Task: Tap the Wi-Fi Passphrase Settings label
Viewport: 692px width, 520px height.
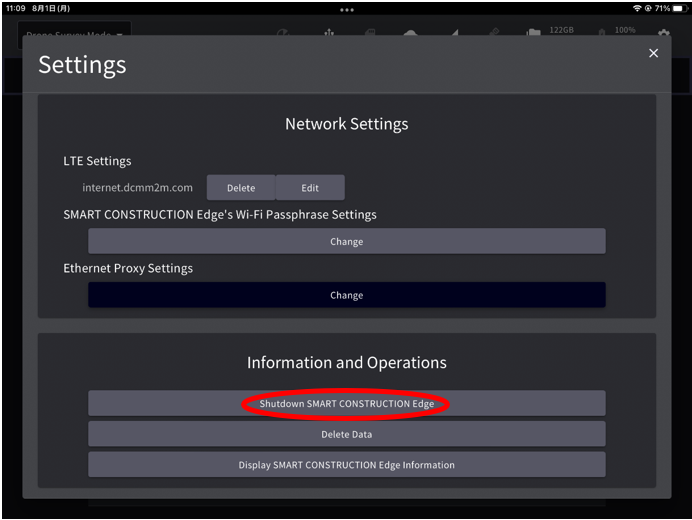Action: click(x=220, y=215)
